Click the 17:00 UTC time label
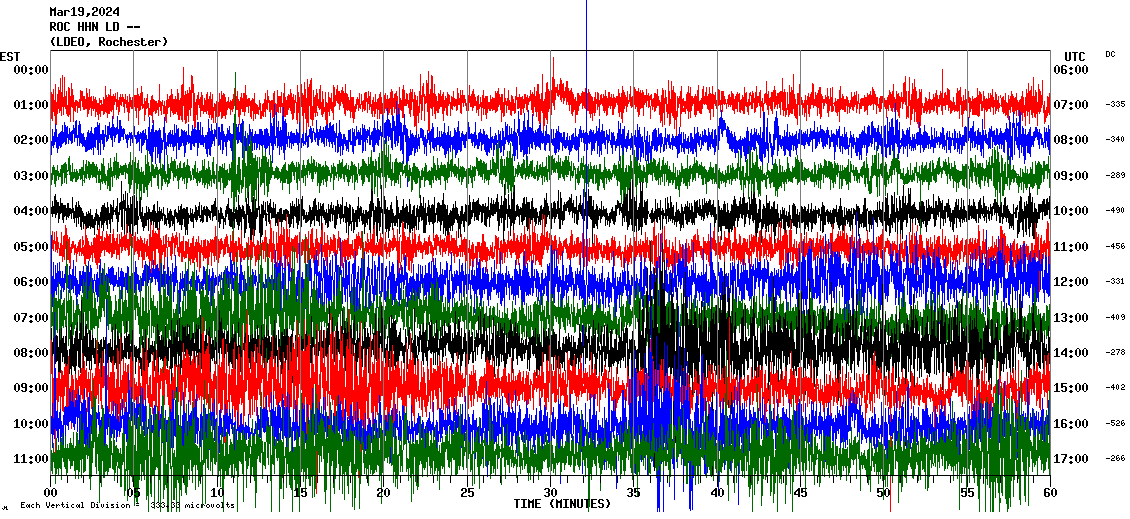Screen dimensions: 1130x519 [x=1071, y=459]
